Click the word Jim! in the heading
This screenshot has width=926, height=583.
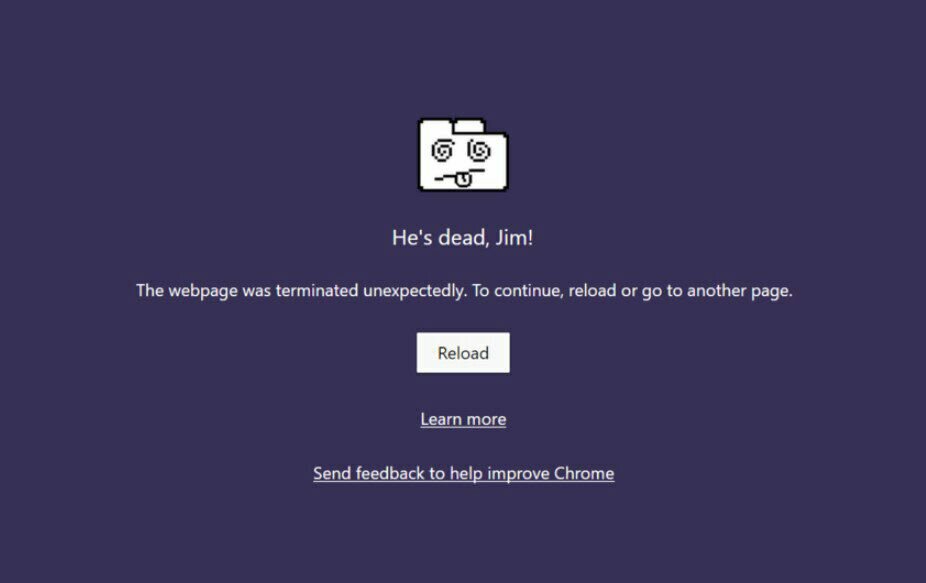(514, 237)
